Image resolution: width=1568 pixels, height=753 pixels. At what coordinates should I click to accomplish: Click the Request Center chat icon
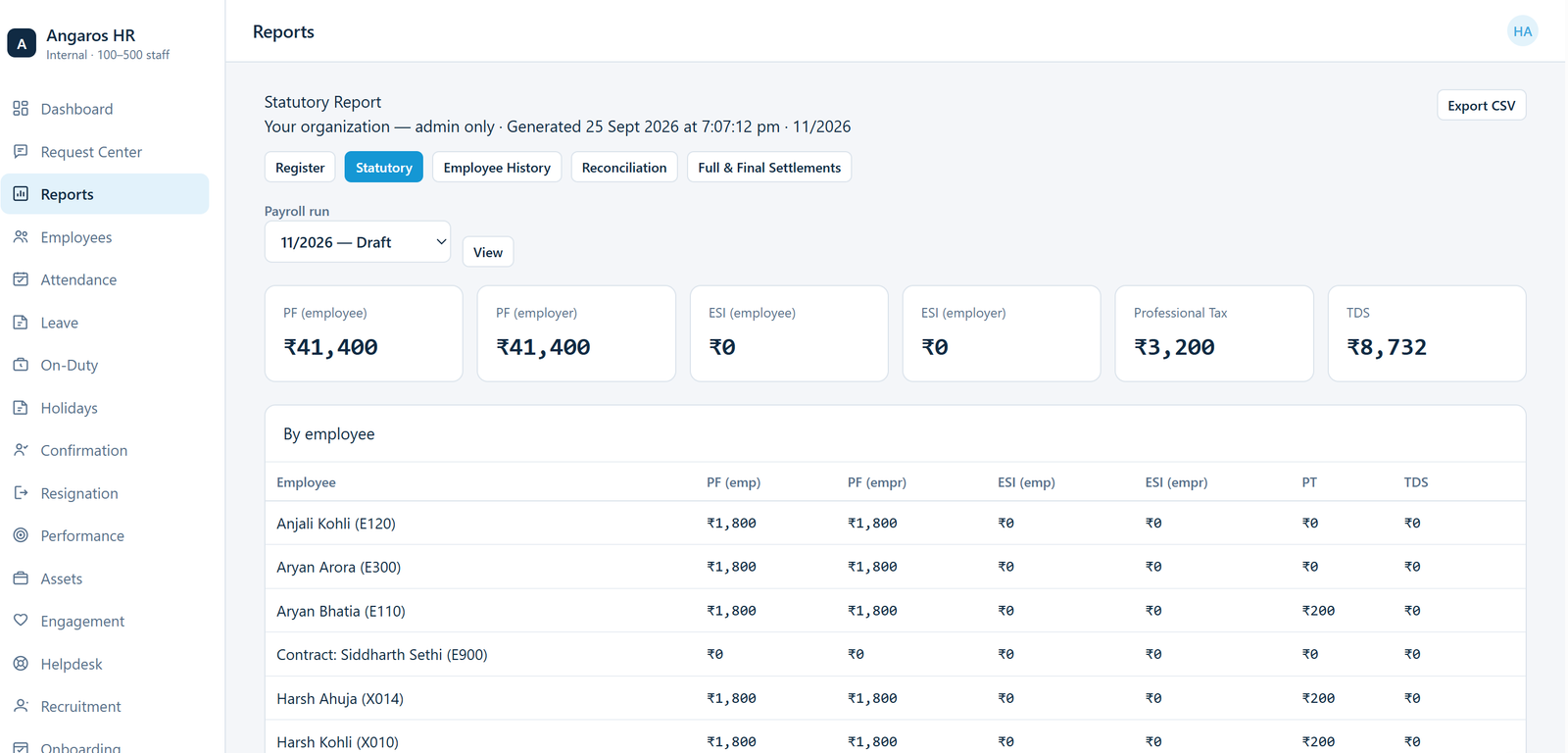point(21,152)
